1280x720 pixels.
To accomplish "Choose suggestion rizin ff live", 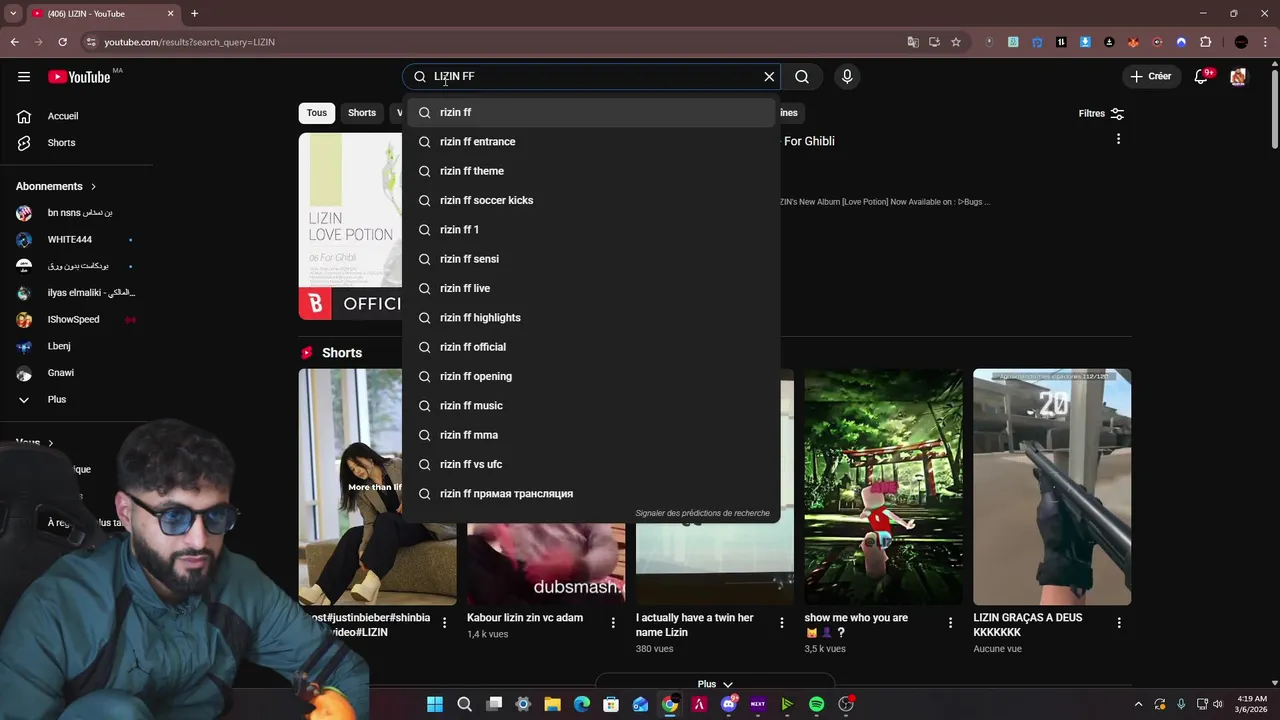I will (591, 288).
